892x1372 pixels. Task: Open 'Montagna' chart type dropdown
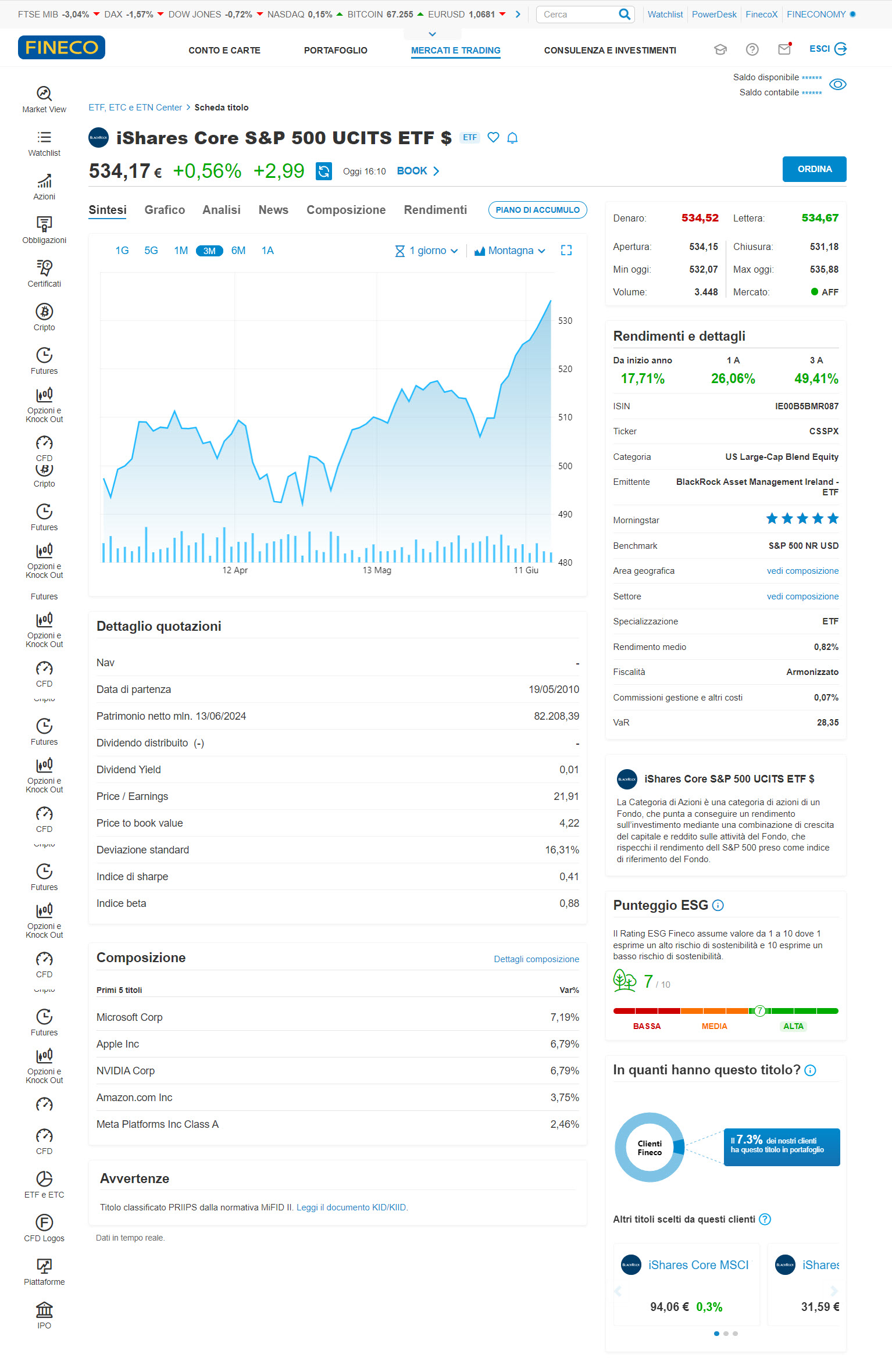tap(510, 251)
